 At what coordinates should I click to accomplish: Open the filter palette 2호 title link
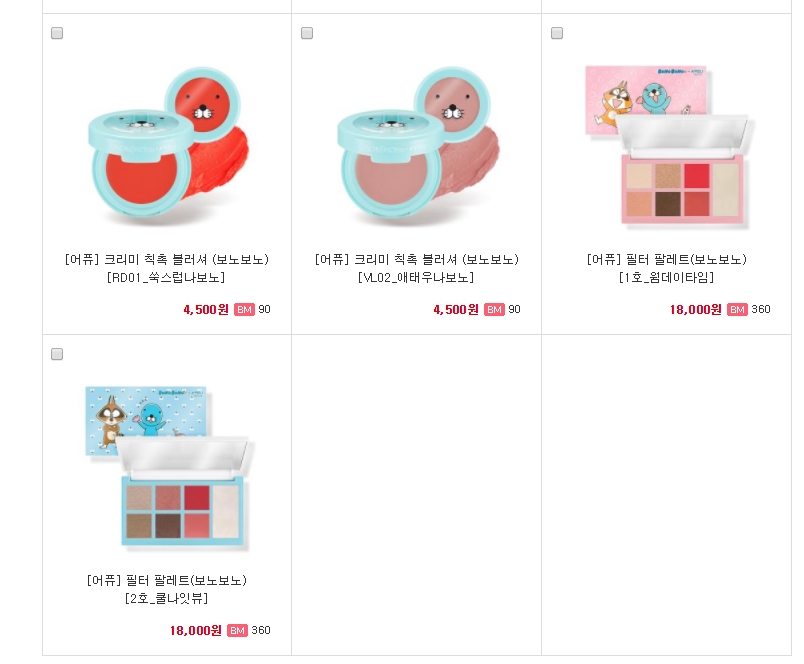coord(167,589)
